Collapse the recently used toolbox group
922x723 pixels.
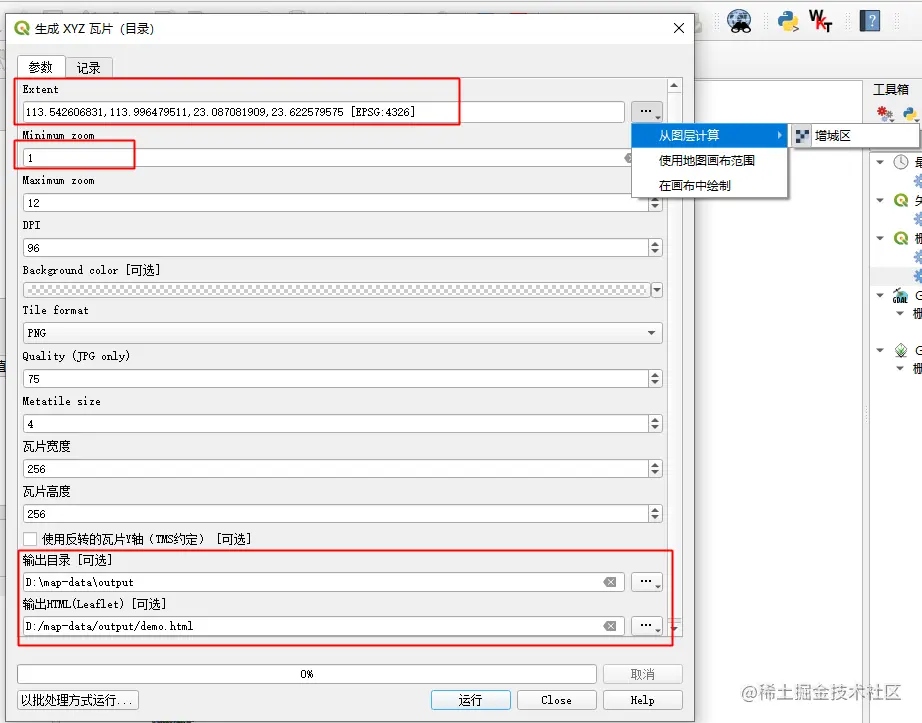pos(880,162)
